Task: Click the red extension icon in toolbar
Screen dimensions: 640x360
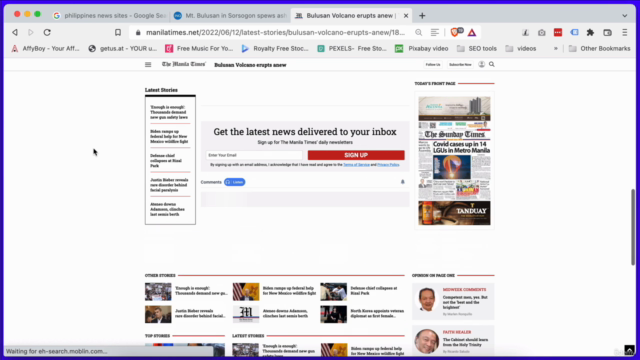Action: point(558,32)
